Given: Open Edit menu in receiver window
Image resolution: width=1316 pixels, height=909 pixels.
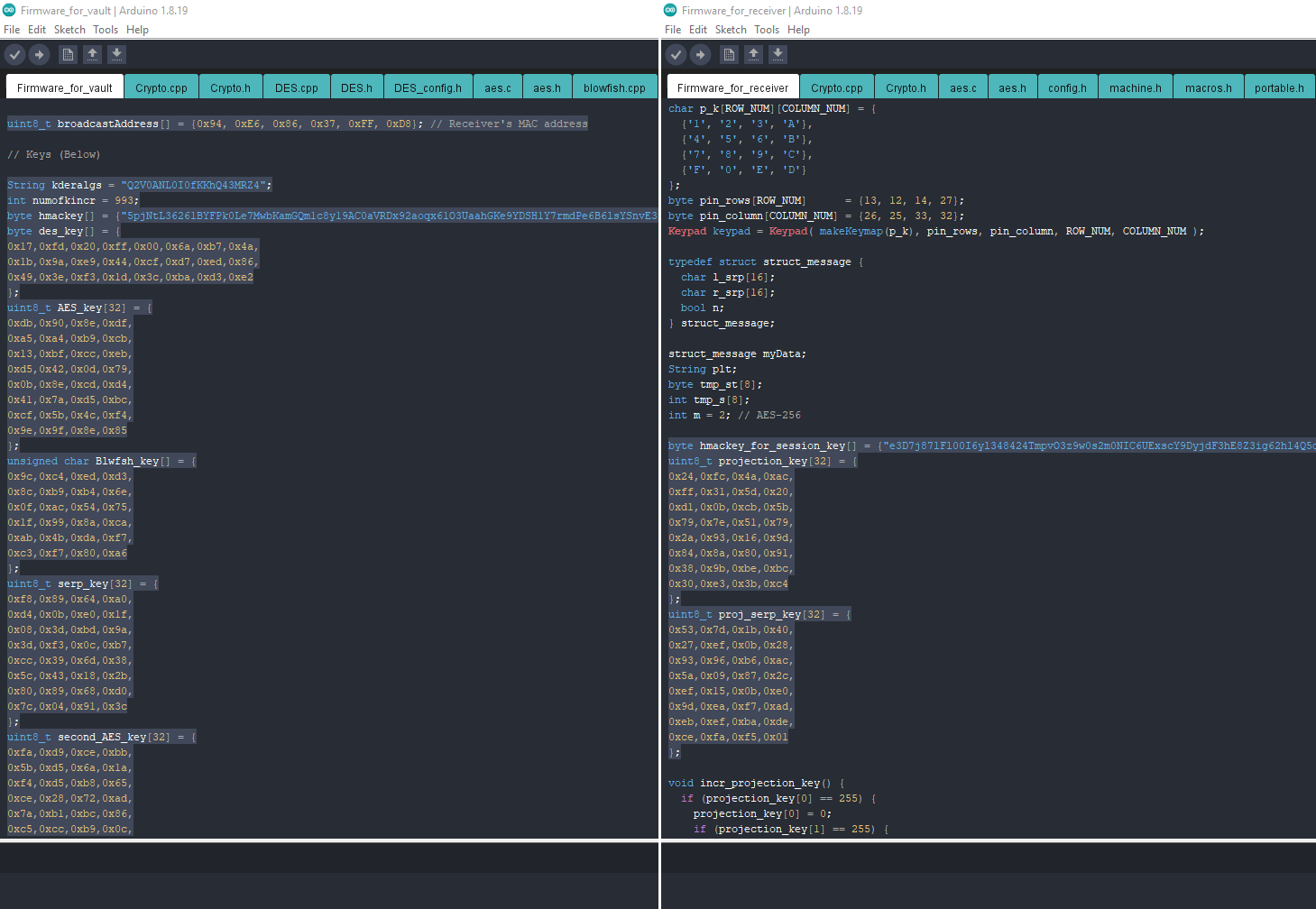Looking at the screenshot, I should 698,30.
